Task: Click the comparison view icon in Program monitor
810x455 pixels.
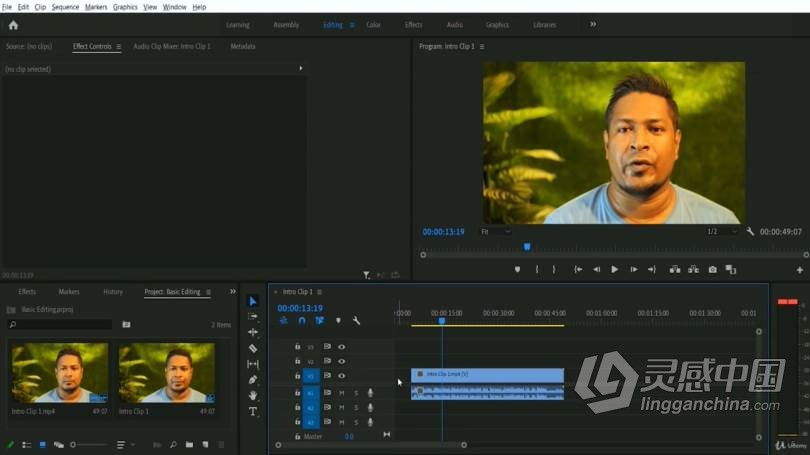Action: click(730, 270)
